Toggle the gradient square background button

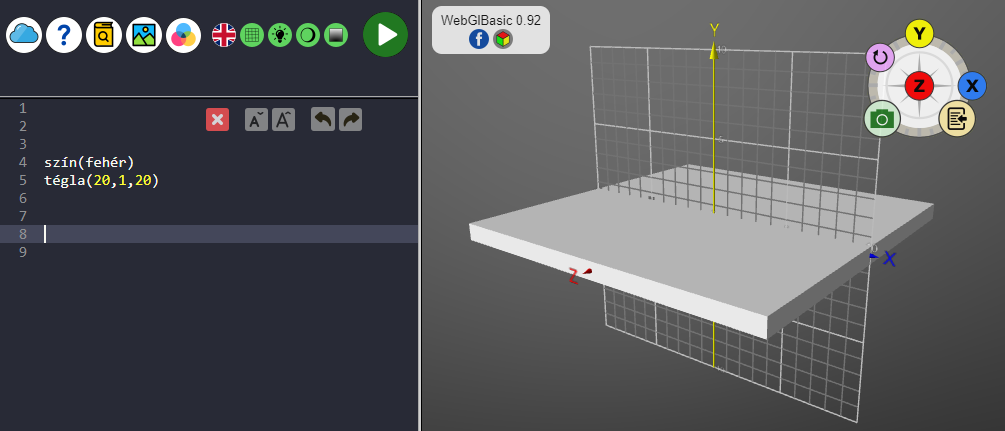(336, 36)
